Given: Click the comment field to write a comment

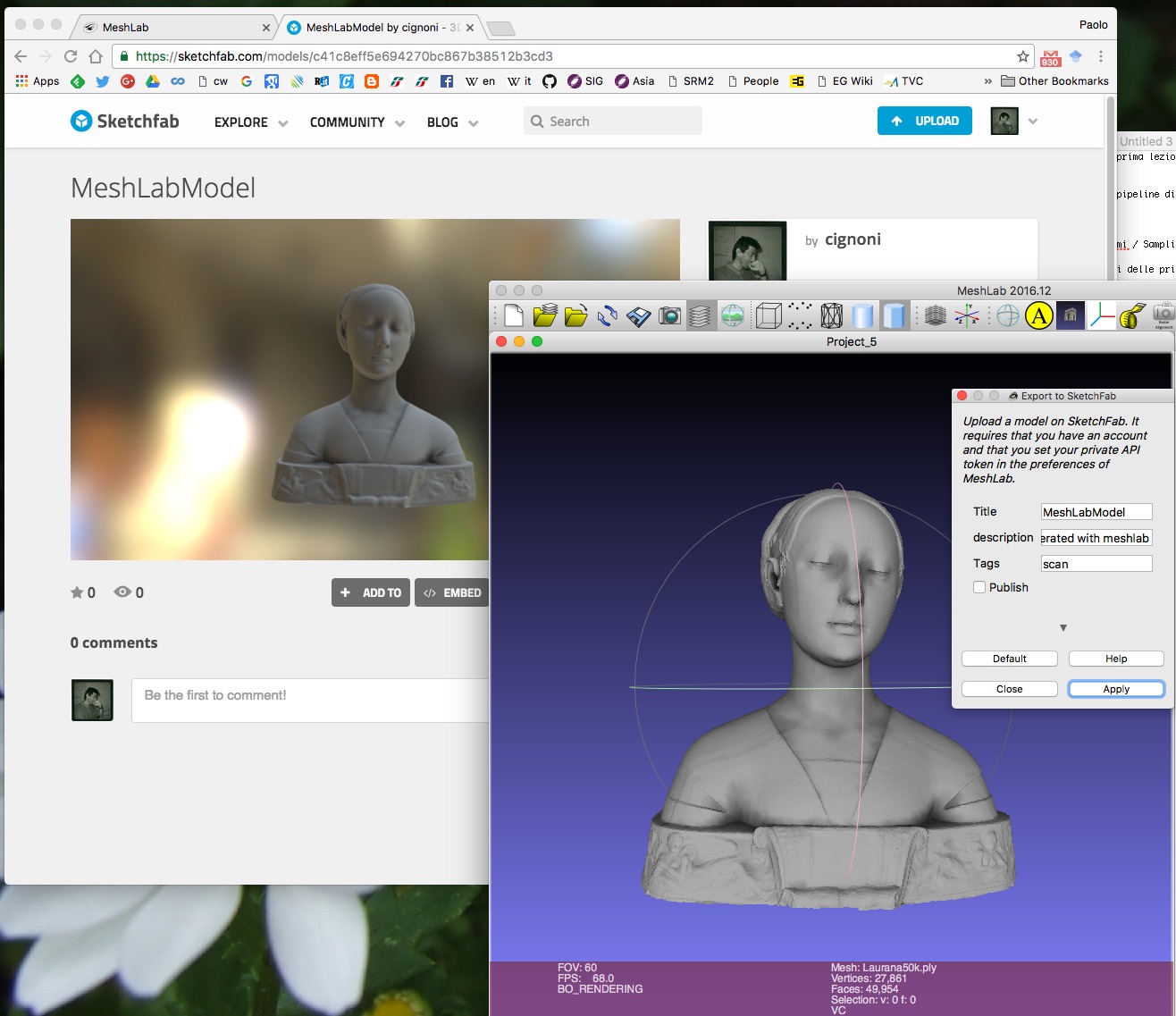Looking at the screenshot, I should pos(313,695).
